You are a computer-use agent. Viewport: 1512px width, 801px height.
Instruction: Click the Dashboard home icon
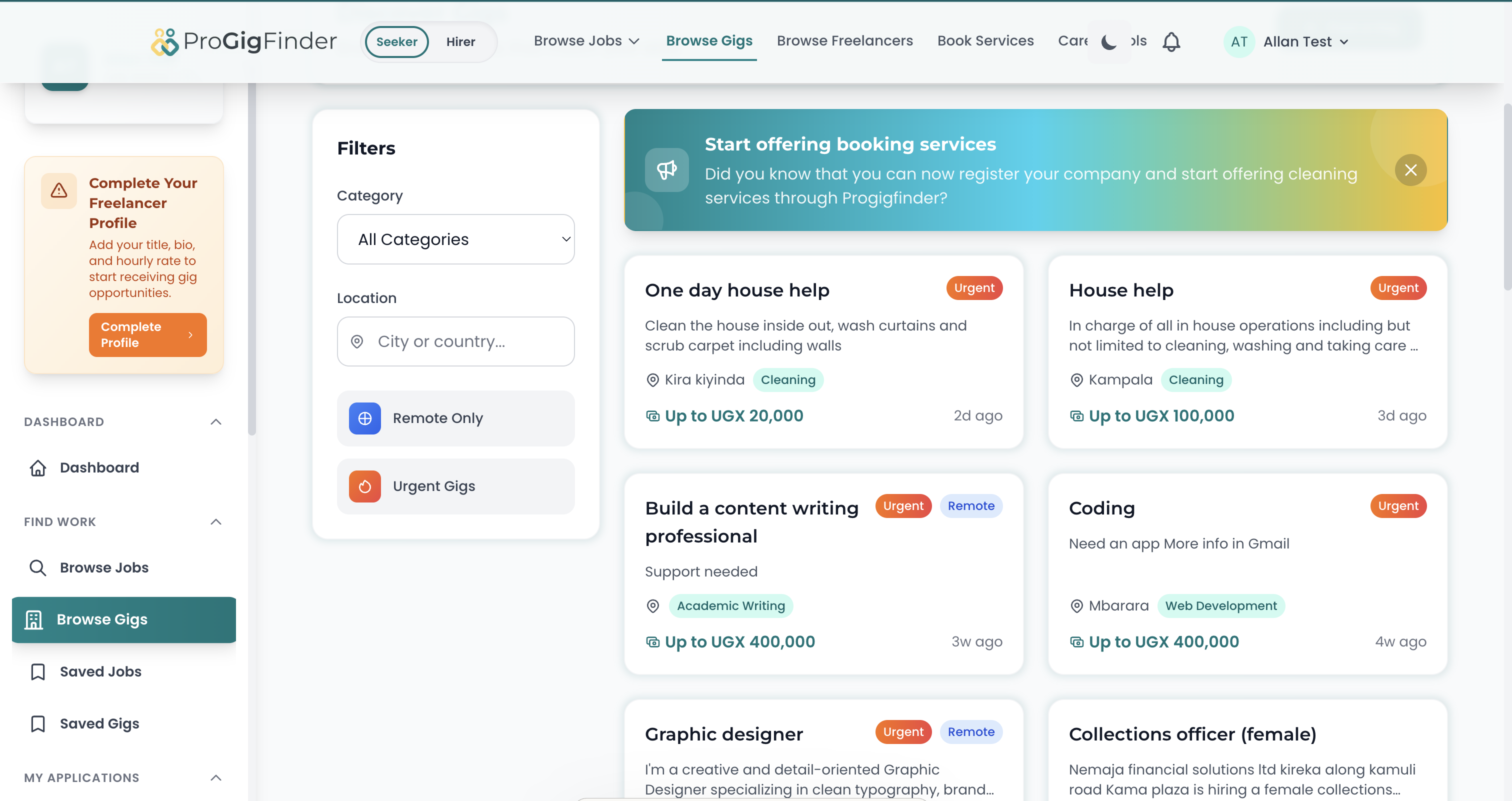tap(38, 467)
